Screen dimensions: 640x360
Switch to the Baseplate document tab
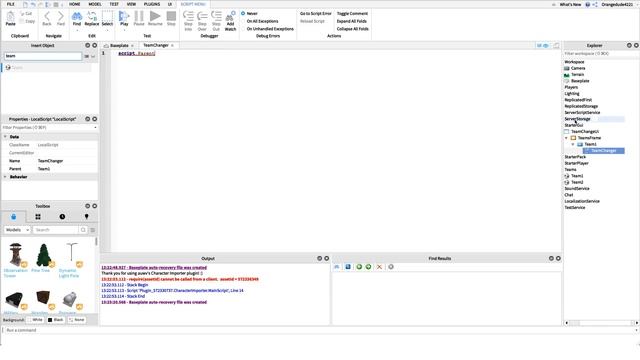(119, 45)
